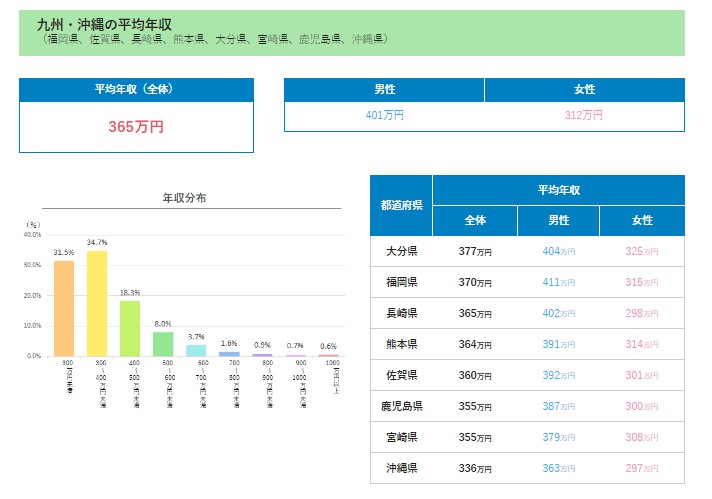Click the 女性 table column header
This screenshot has height=499, width=712.
click(642, 221)
